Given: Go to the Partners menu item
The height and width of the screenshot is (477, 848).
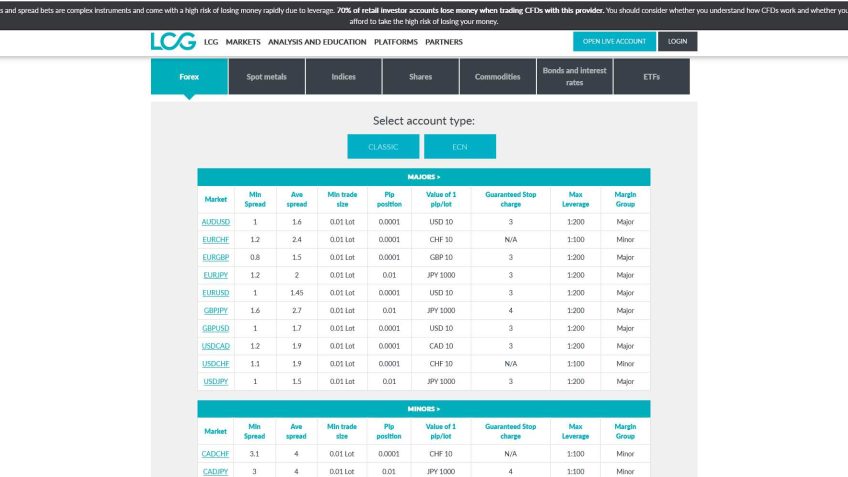Looking at the screenshot, I should pyautogui.click(x=444, y=43).
